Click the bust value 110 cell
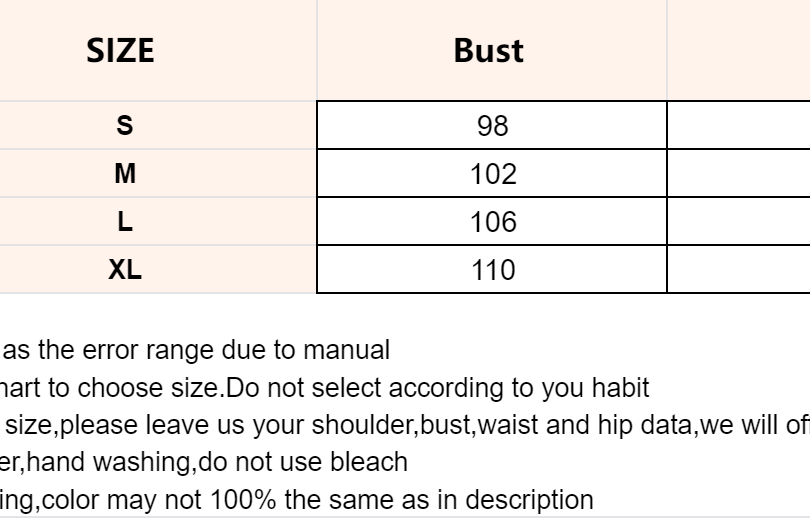This screenshot has width=810, height=518. [492, 270]
